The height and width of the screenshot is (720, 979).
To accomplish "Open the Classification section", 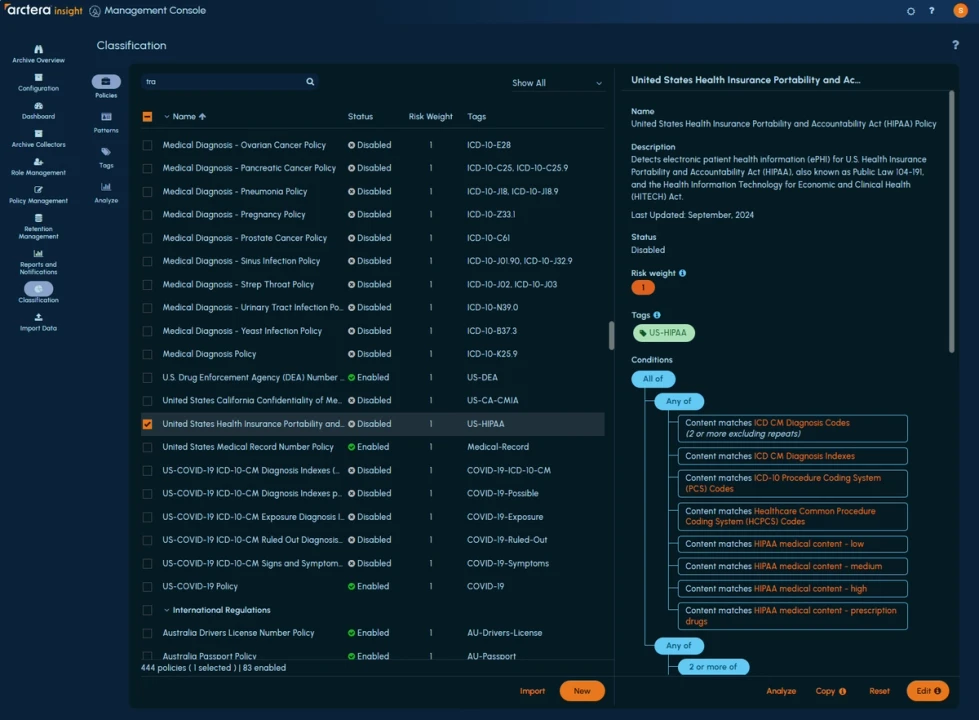I will [37, 291].
